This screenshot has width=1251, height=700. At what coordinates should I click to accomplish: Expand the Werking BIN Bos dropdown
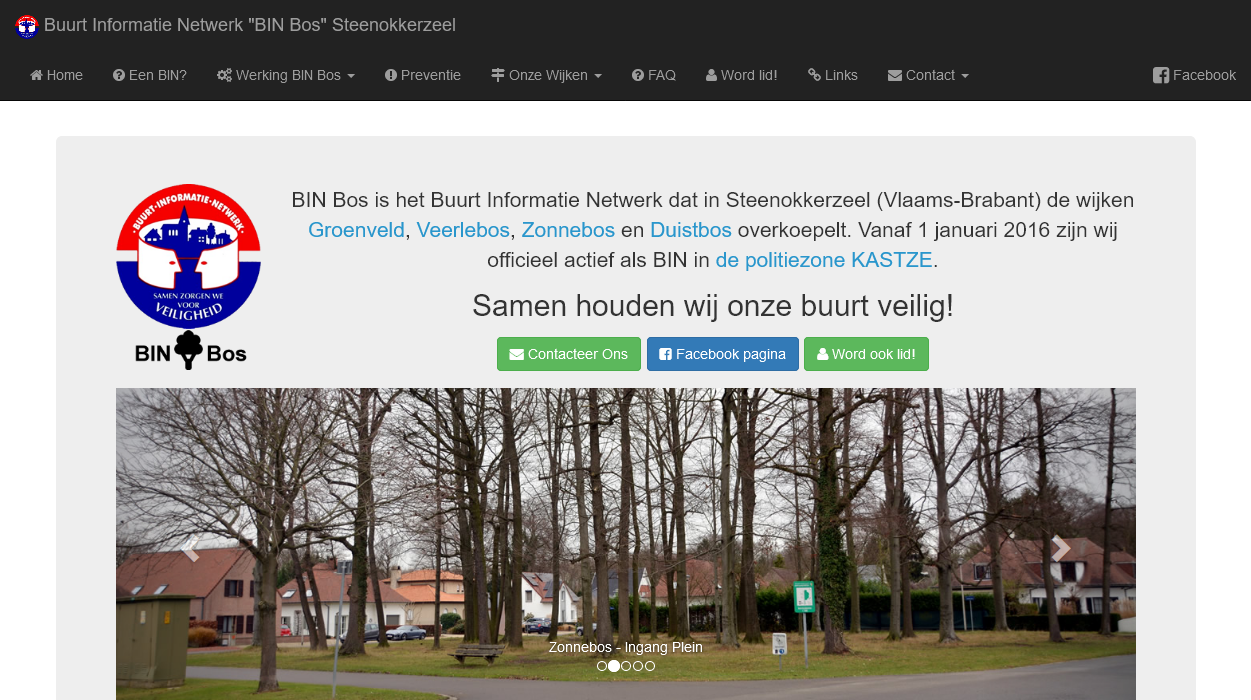[286, 75]
